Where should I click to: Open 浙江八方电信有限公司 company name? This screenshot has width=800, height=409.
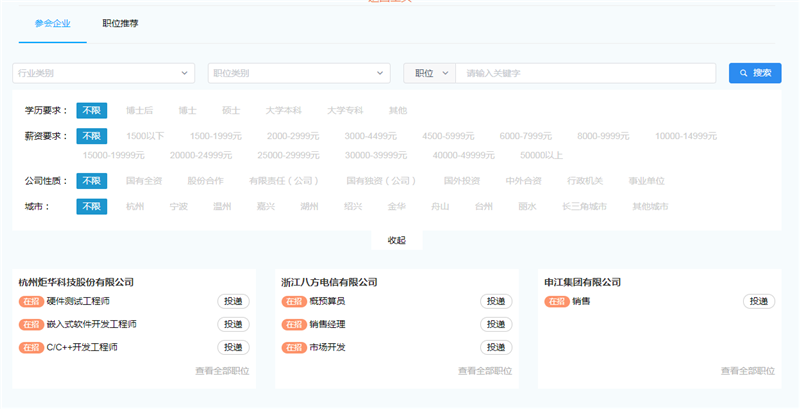pyautogui.click(x=329, y=282)
